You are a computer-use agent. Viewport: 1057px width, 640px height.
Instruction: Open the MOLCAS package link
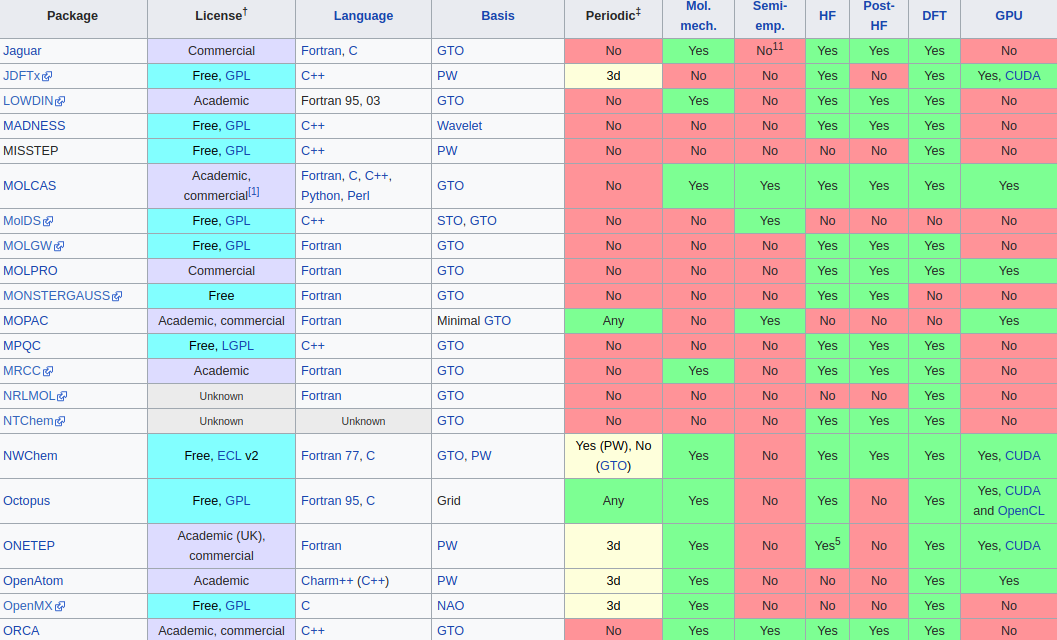(x=30, y=185)
